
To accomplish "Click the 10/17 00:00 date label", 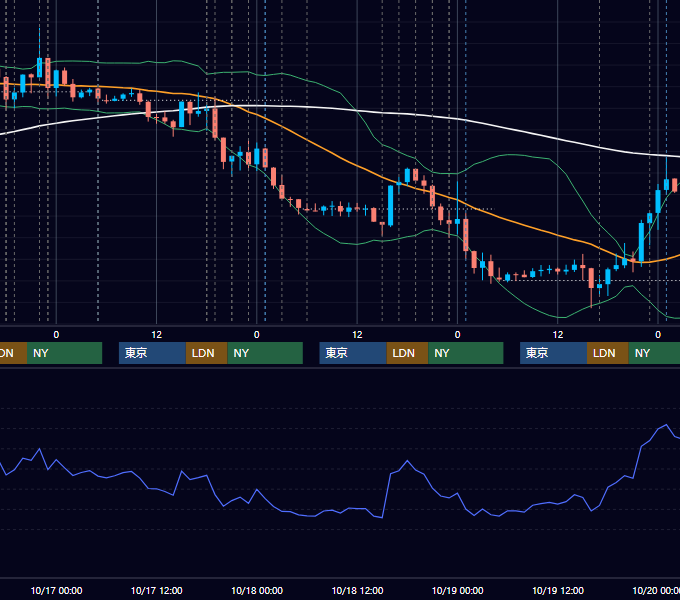I will [x=56, y=590].
